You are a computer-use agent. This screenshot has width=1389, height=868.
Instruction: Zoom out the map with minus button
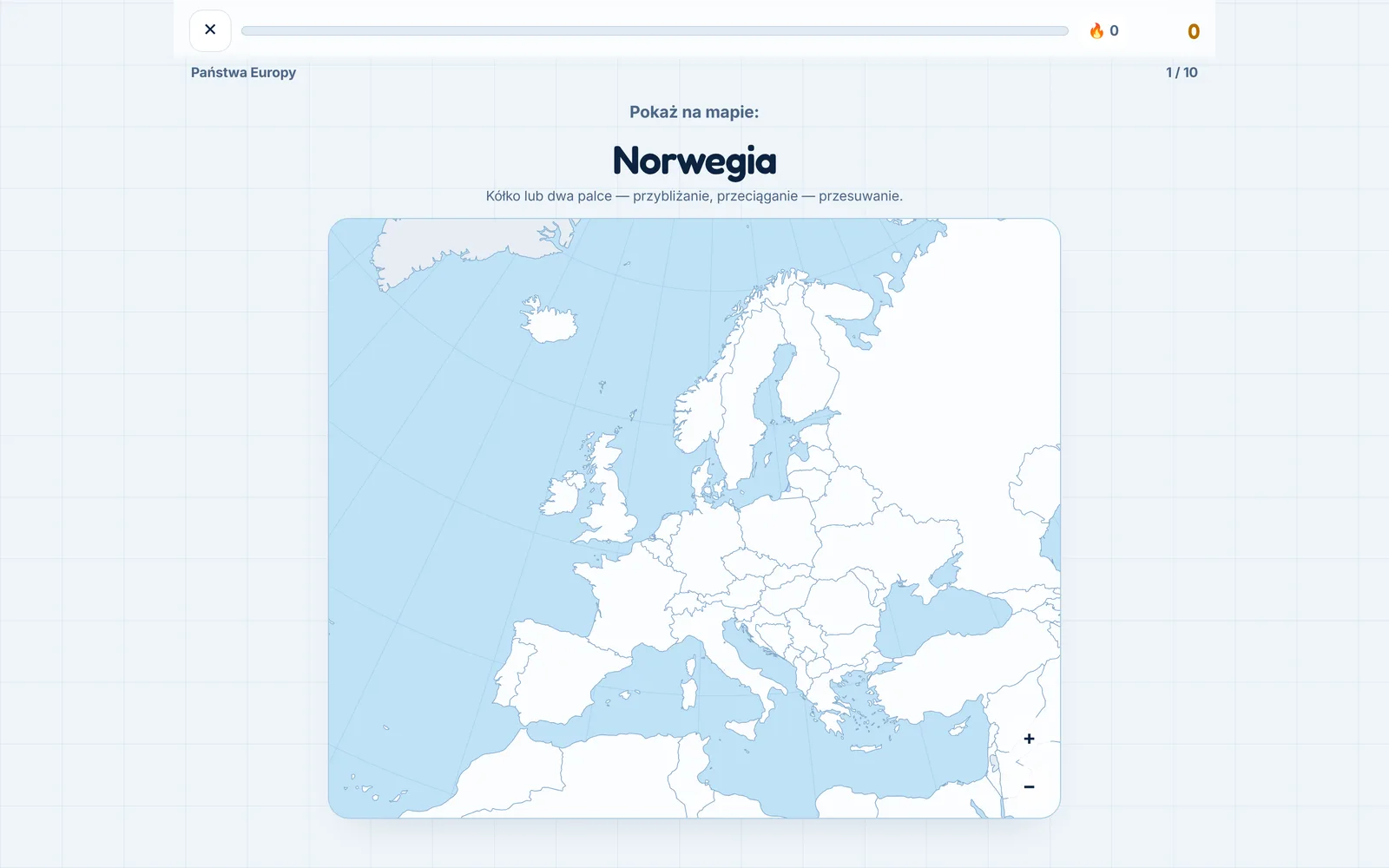click(x=1029, y=786)
